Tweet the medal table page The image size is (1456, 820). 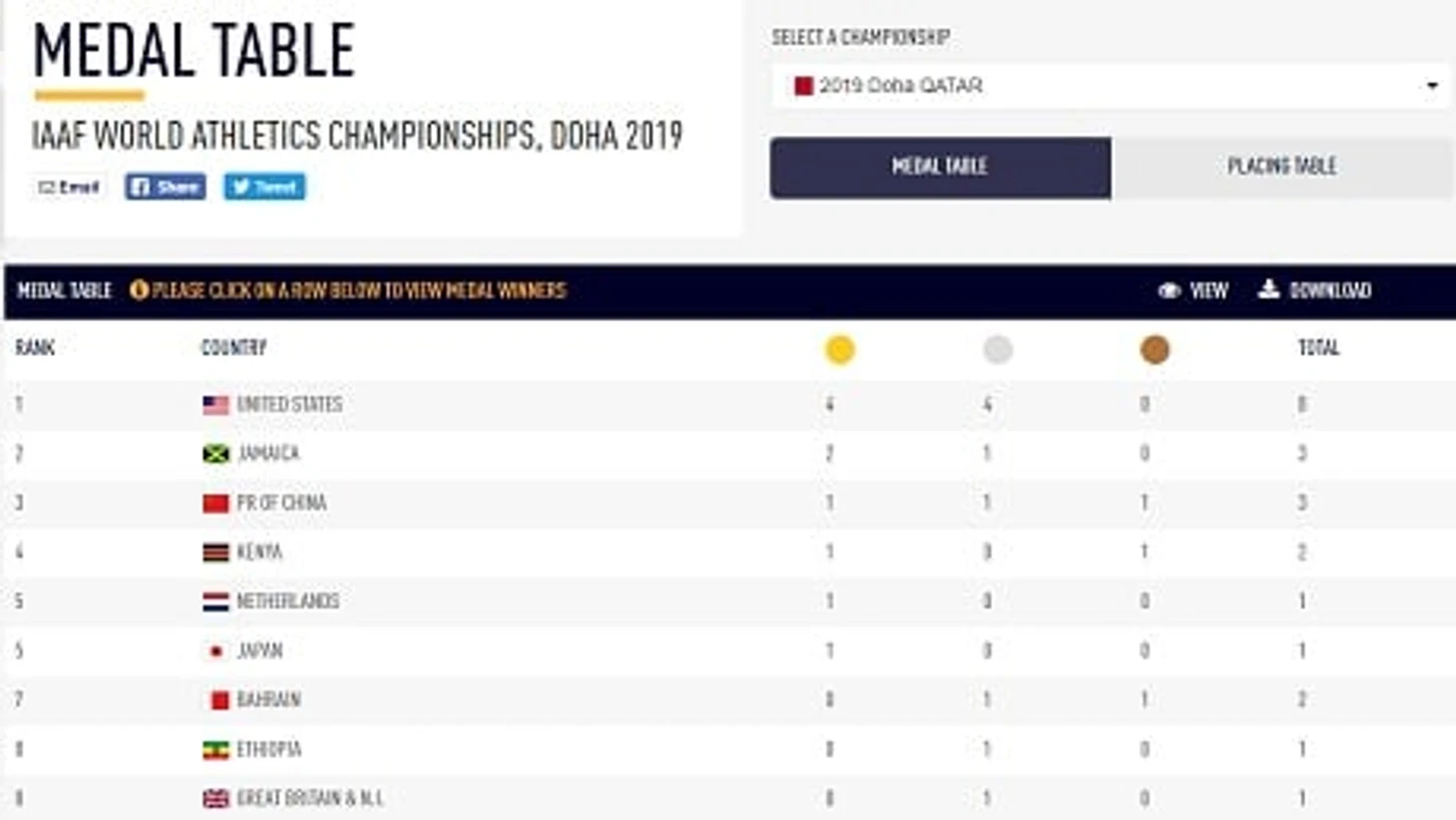264,187
